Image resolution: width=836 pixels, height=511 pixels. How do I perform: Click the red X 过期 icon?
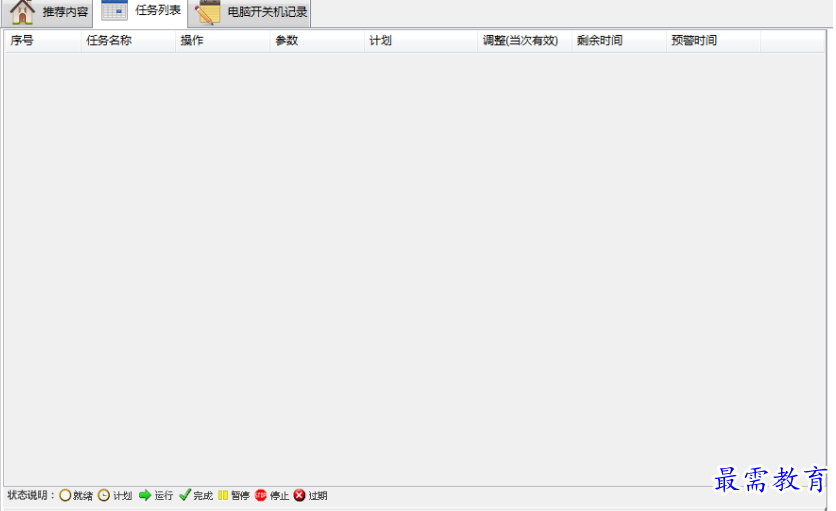[x=300, y=496]
